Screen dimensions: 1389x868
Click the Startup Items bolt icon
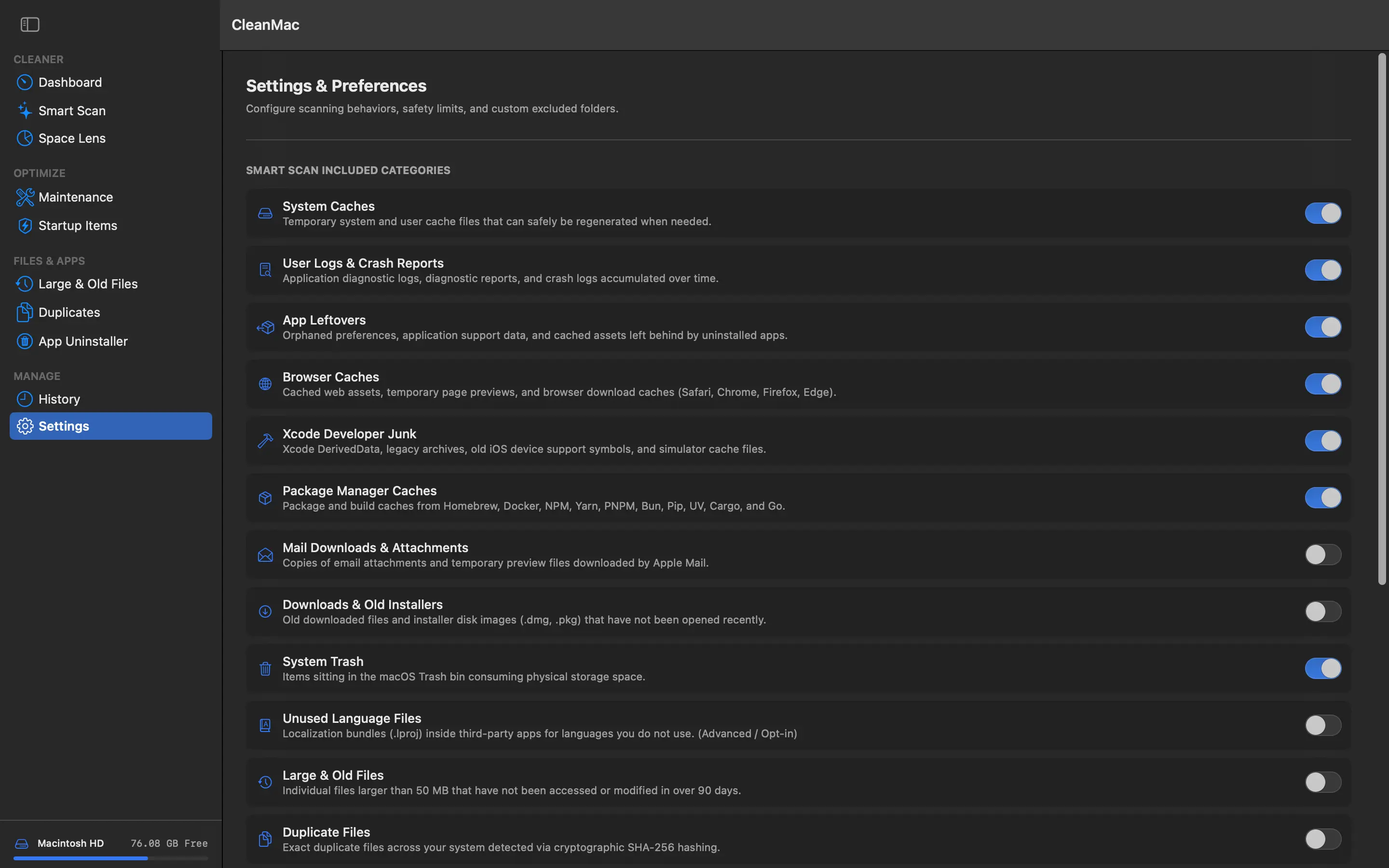[25, 226]
